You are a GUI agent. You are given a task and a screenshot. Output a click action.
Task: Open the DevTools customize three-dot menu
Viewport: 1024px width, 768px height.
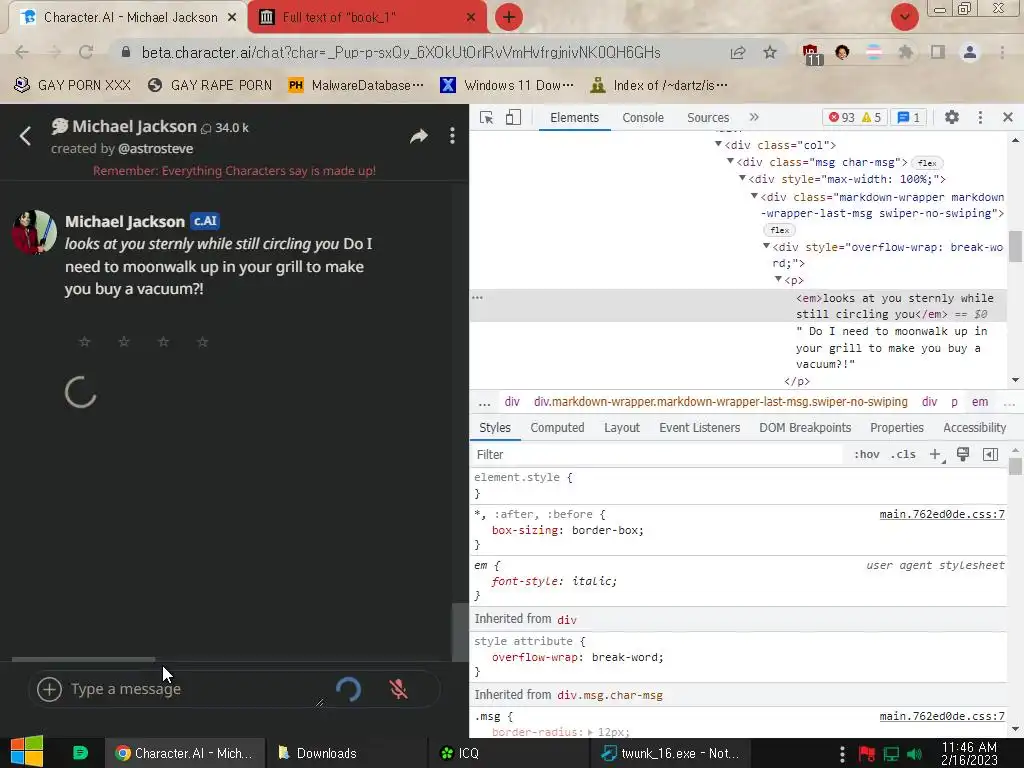point(980,118)
